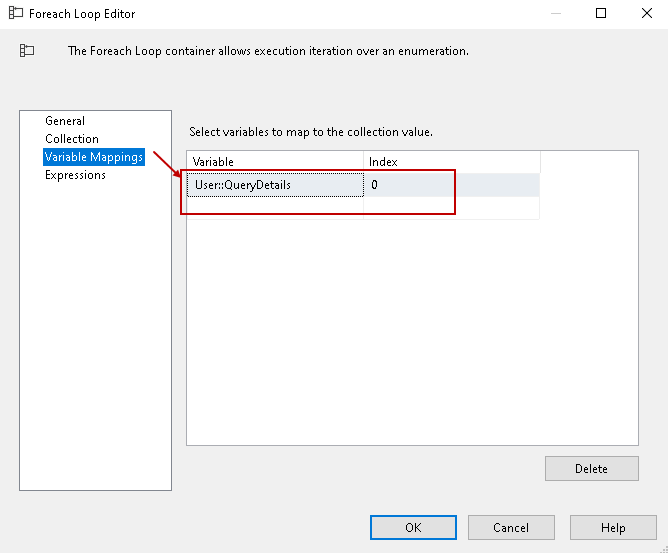Click the Cancel button
Viewport: 668px width, 553px height.
(511, 528)
